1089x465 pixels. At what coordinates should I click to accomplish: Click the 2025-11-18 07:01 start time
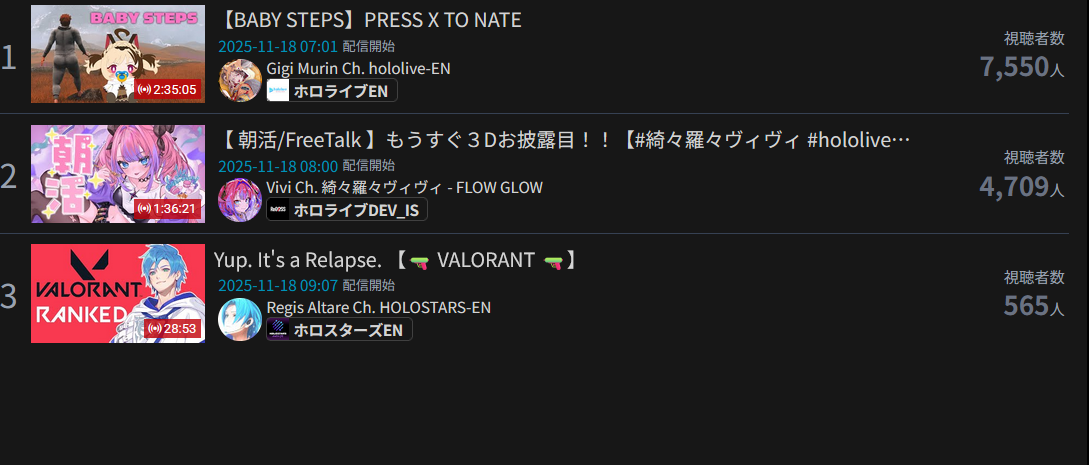click(x=278, y=46)
